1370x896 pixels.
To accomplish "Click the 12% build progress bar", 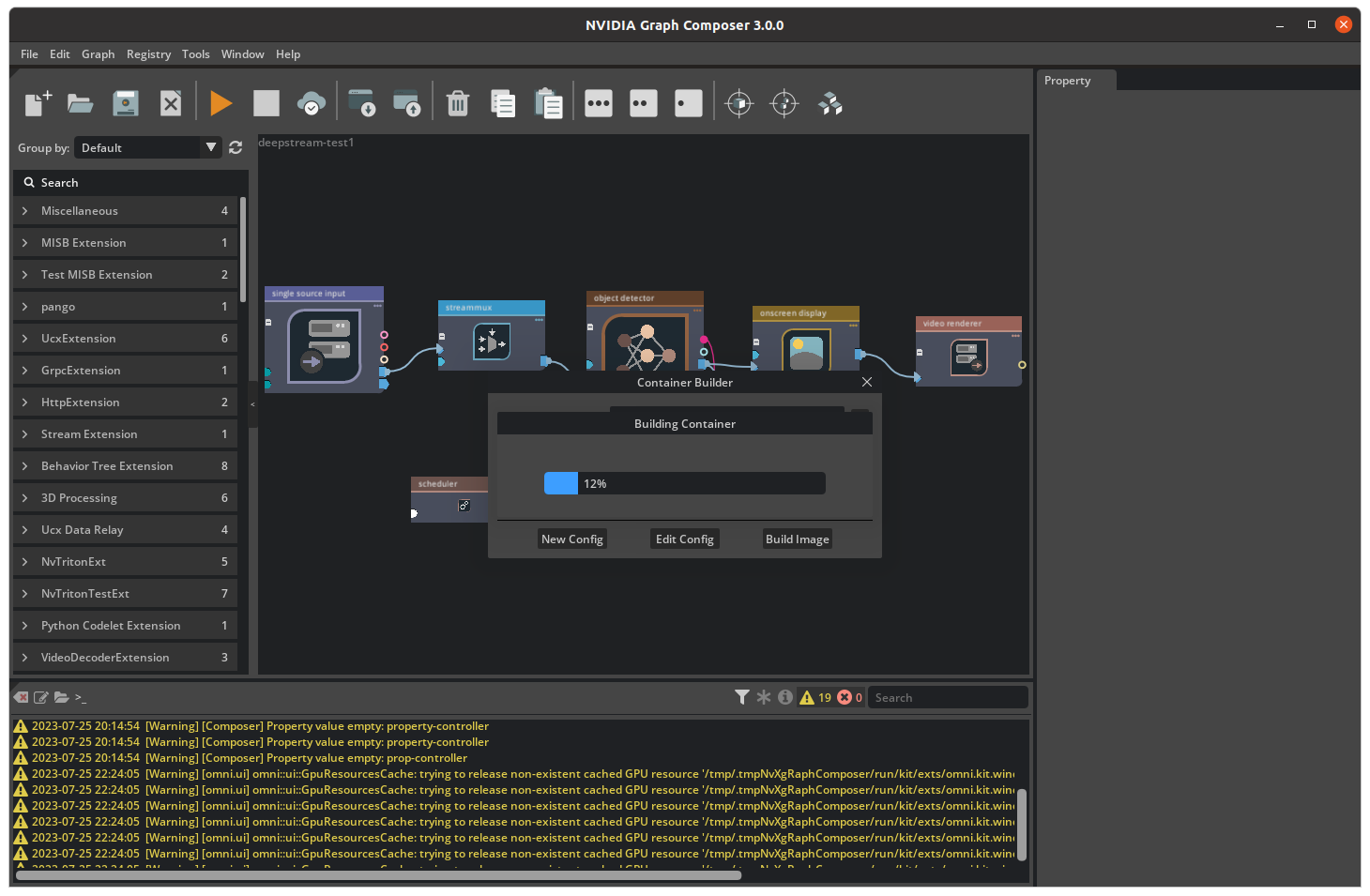I will [x=685, y=483].
